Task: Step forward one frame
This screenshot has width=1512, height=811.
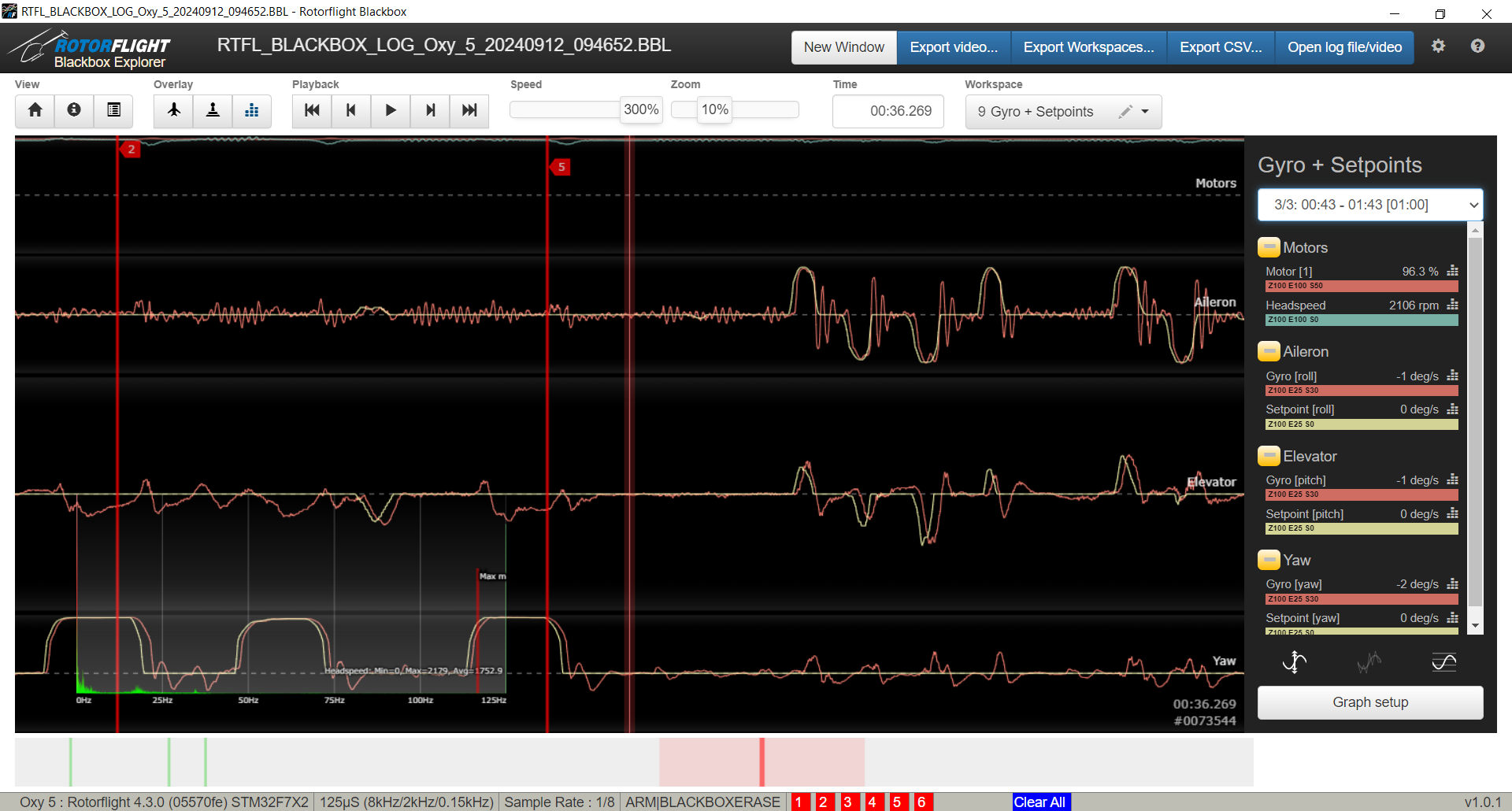Action: click(x=430, y=110)
